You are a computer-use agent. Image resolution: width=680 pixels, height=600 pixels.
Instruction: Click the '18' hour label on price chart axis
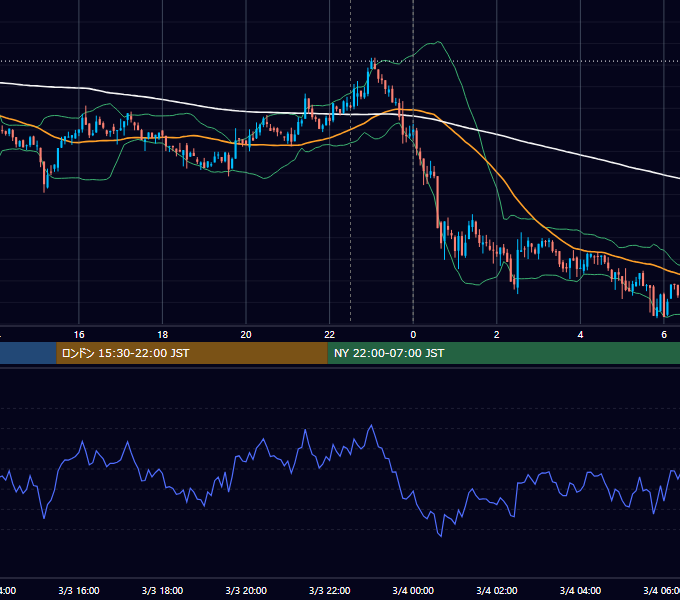(x=162, y=335)
